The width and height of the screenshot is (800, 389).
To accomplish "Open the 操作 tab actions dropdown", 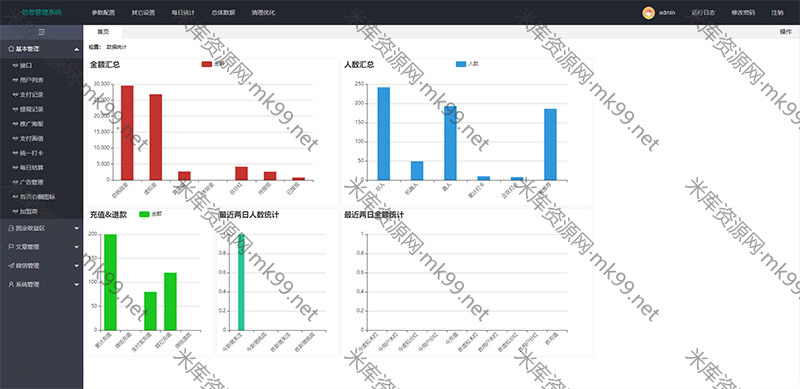I will coord(786,32).
